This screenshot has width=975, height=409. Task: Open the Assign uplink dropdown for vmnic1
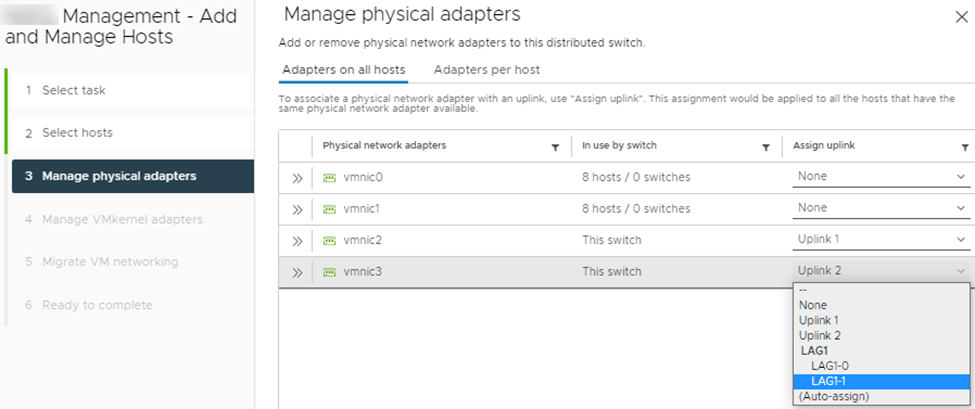[881, 208]
